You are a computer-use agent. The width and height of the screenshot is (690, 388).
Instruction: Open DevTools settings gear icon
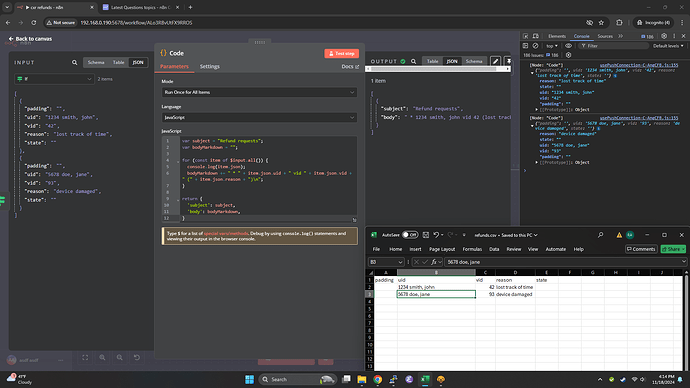pyautogui.click(x=664, y=36)
